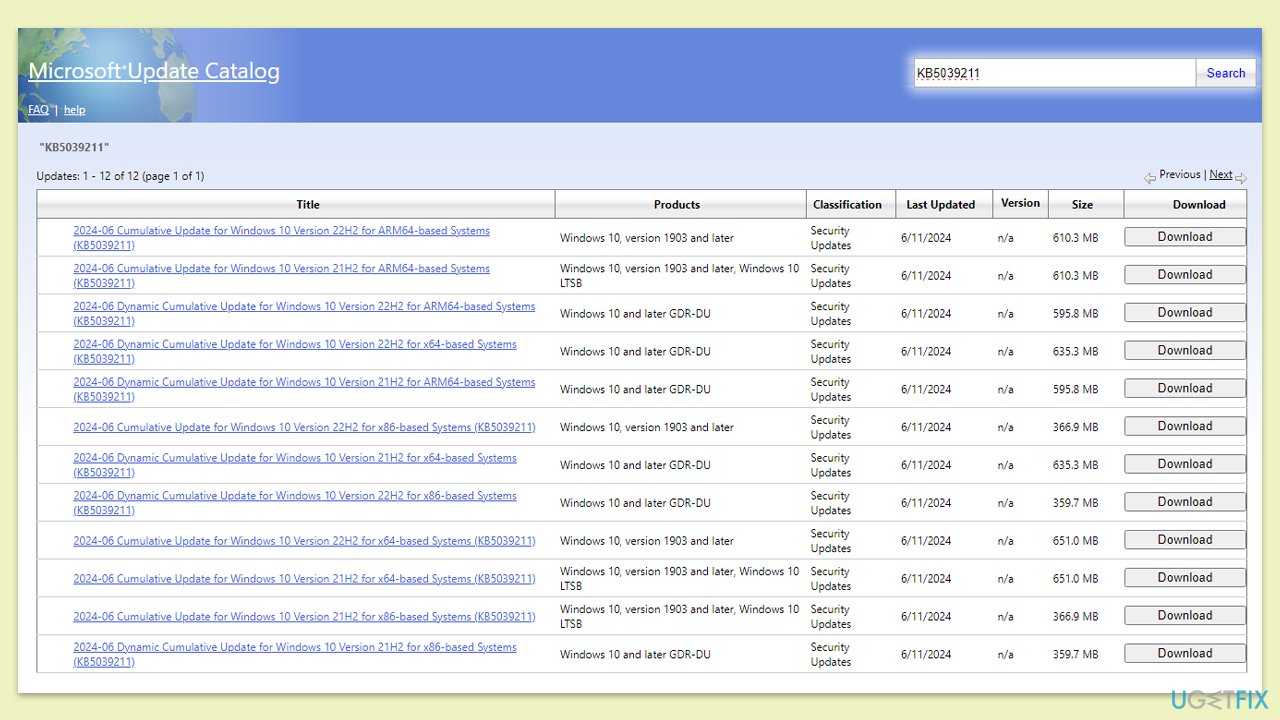
Task: Open Dynamic Cumulative Update 22H2 x86 link
Action: pyautogui.click(x=295, y=503)
